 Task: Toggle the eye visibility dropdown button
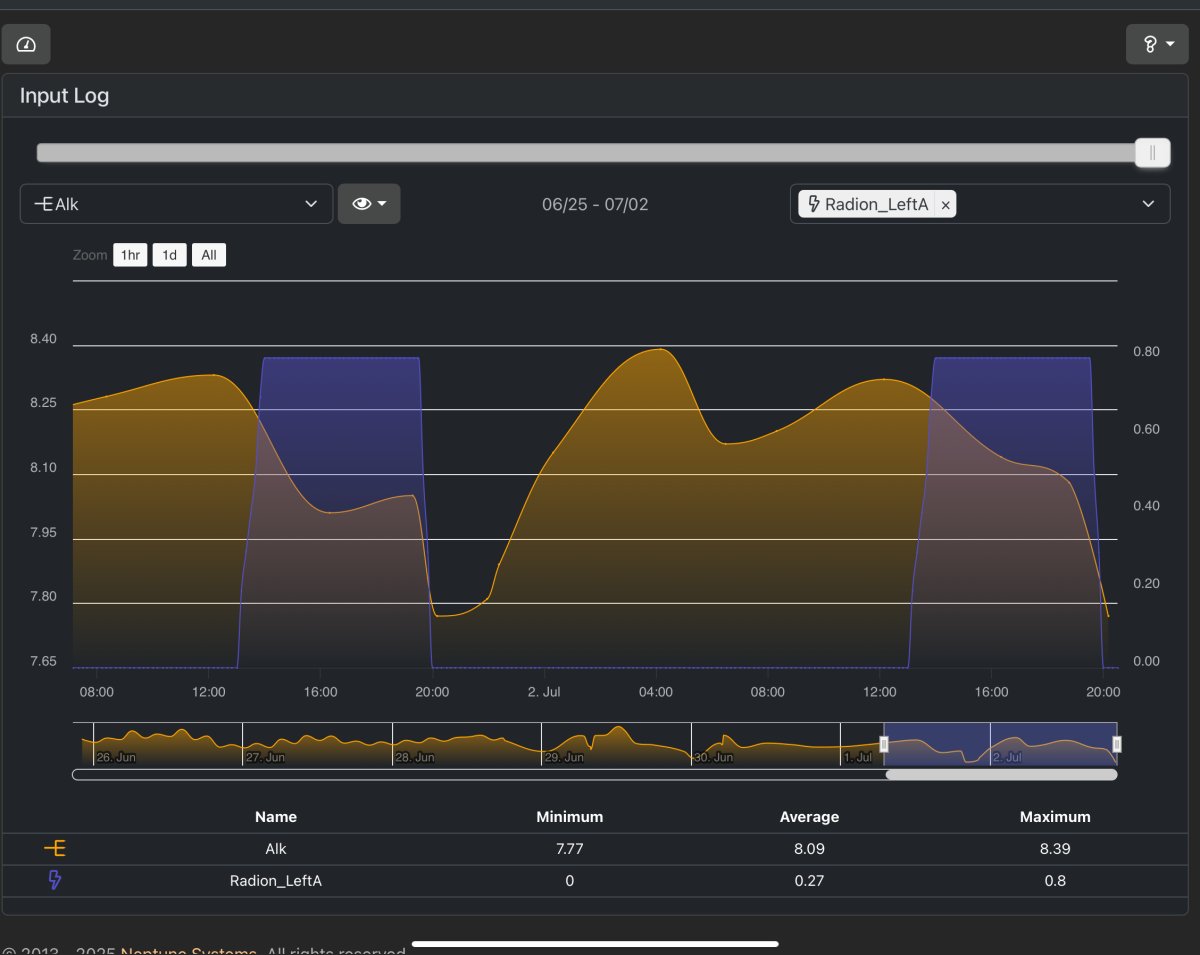coord(369,204)
